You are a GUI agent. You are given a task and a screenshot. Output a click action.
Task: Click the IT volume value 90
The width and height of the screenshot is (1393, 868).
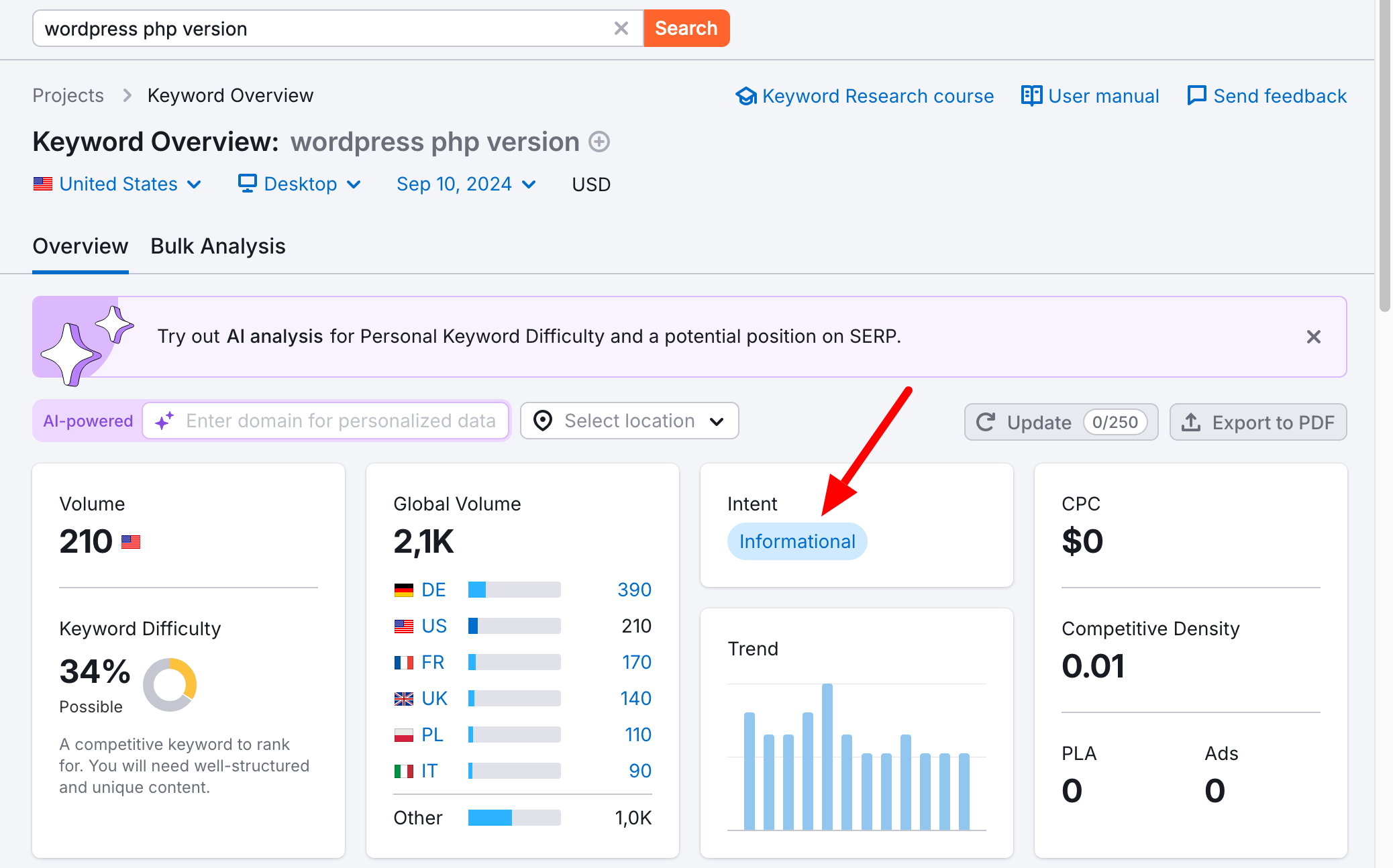[640, 771]
